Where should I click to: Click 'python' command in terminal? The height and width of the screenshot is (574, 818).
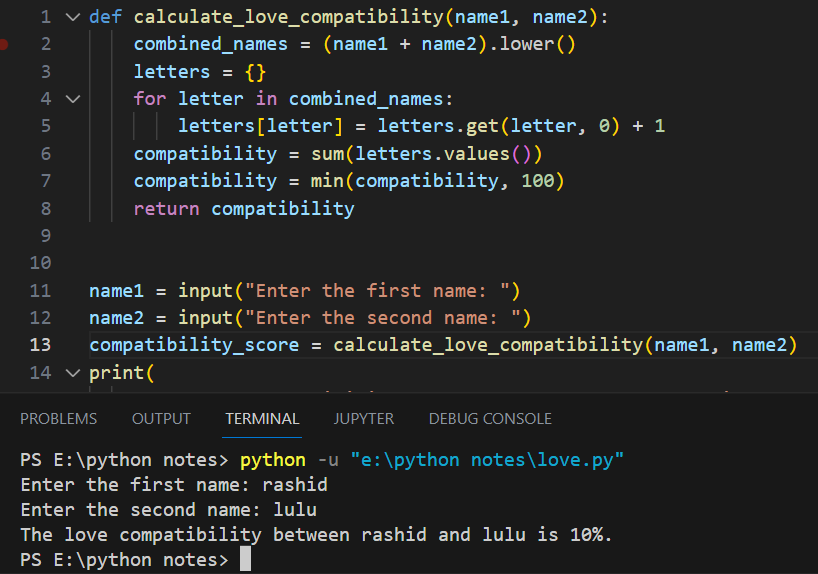tap(273, 460)
